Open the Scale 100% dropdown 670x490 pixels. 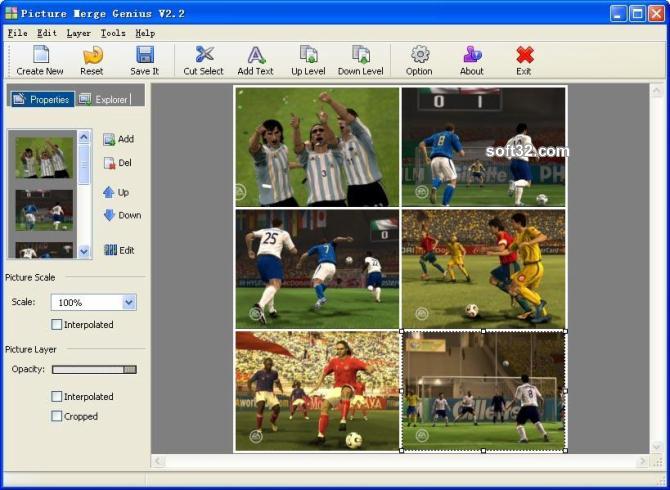[x=129, y=302]
